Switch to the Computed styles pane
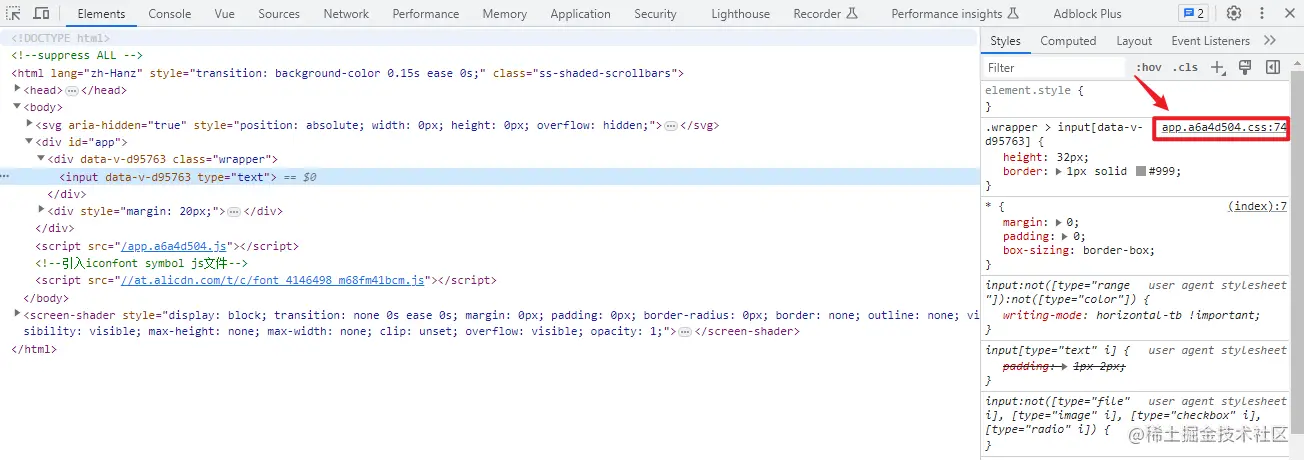 1068,41
